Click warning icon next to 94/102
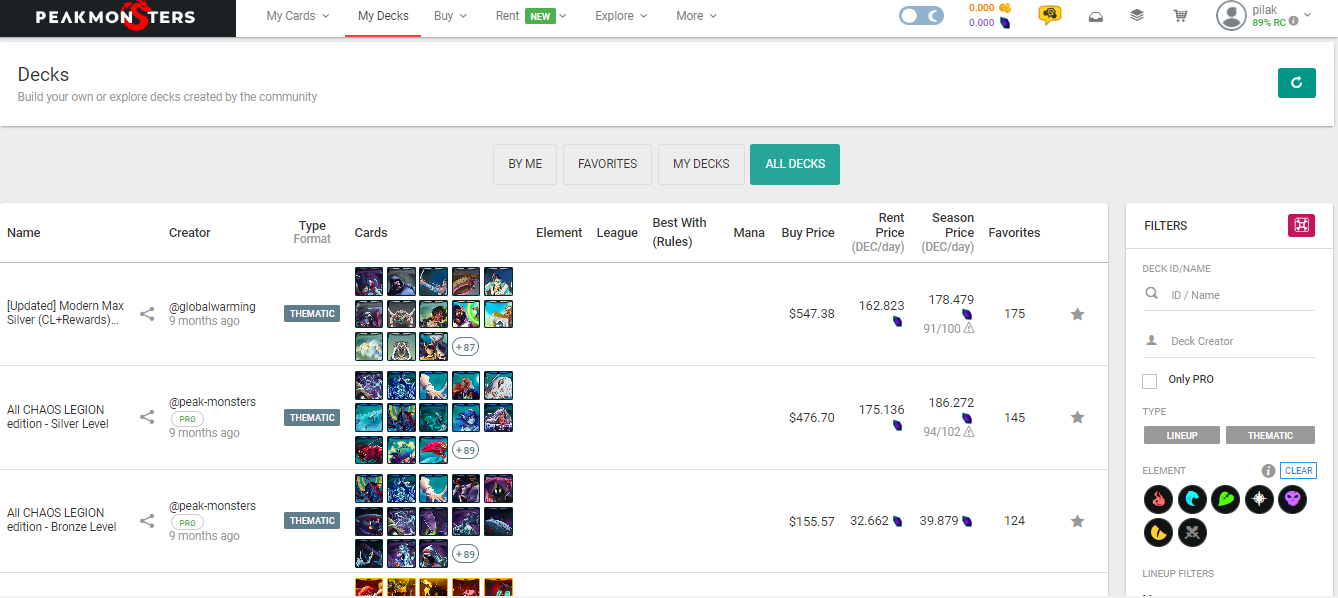This screenshot has width=1338, height=598. [x=968, y=432]
